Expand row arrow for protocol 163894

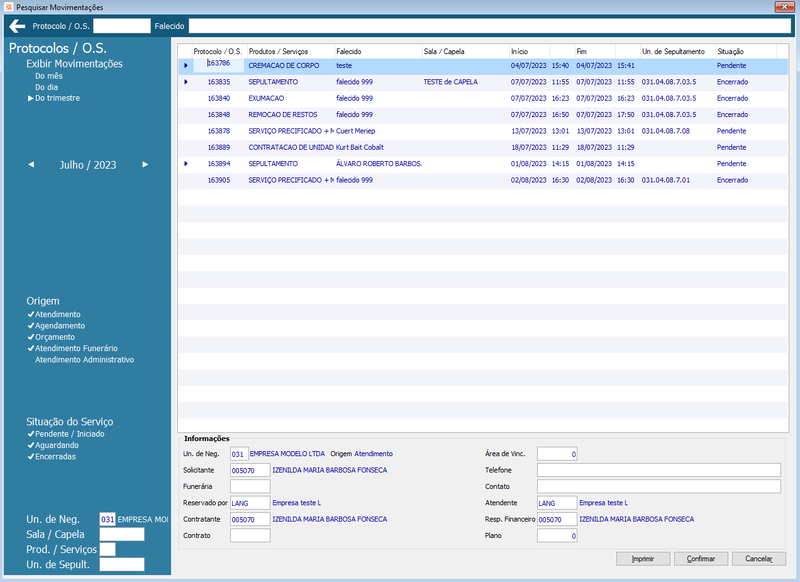click(x=186, y=164)
